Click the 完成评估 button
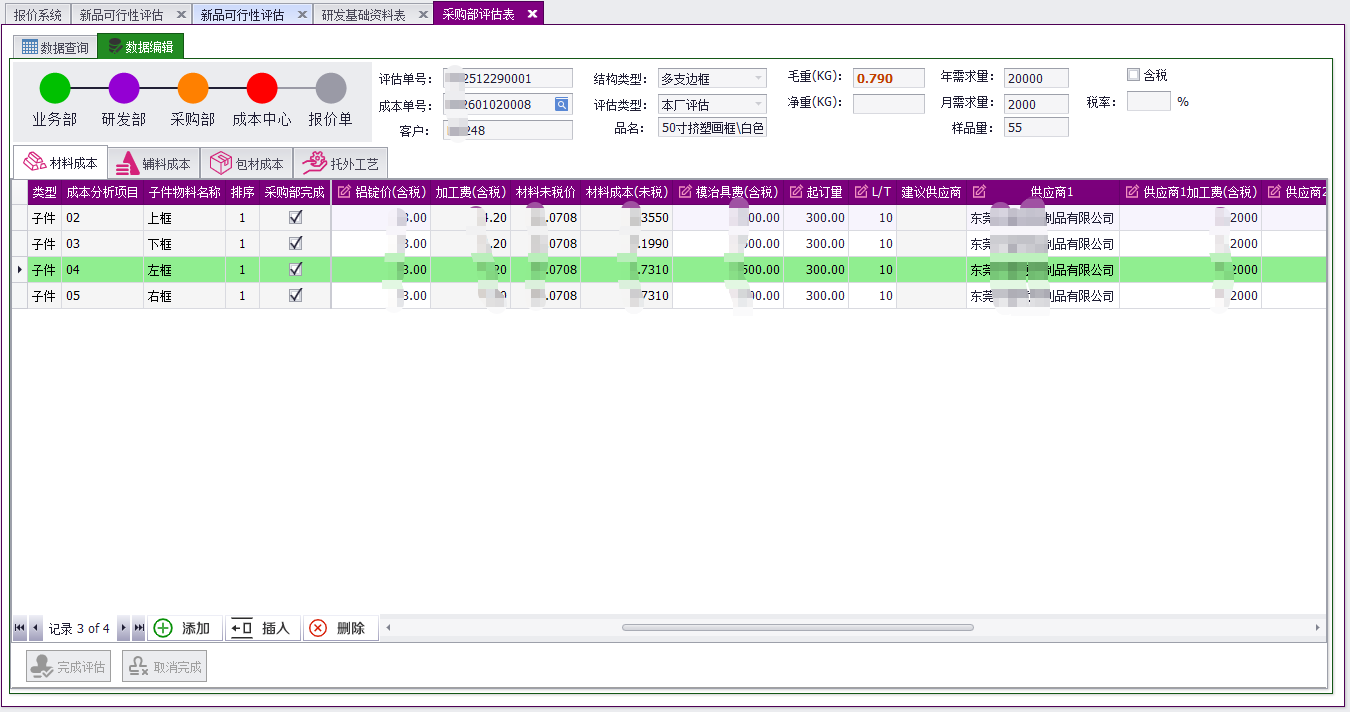Image resolution: width=1350 pixels, height=712 pixels. (x=70, y=667)
